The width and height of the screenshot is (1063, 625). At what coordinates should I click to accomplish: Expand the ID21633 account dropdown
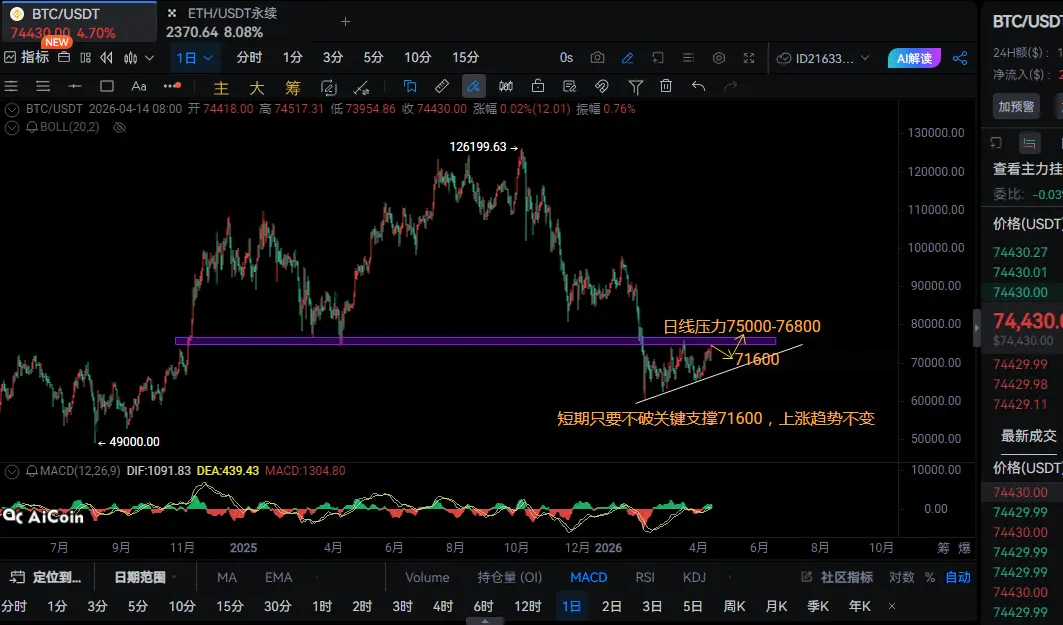tap(823, 58)
